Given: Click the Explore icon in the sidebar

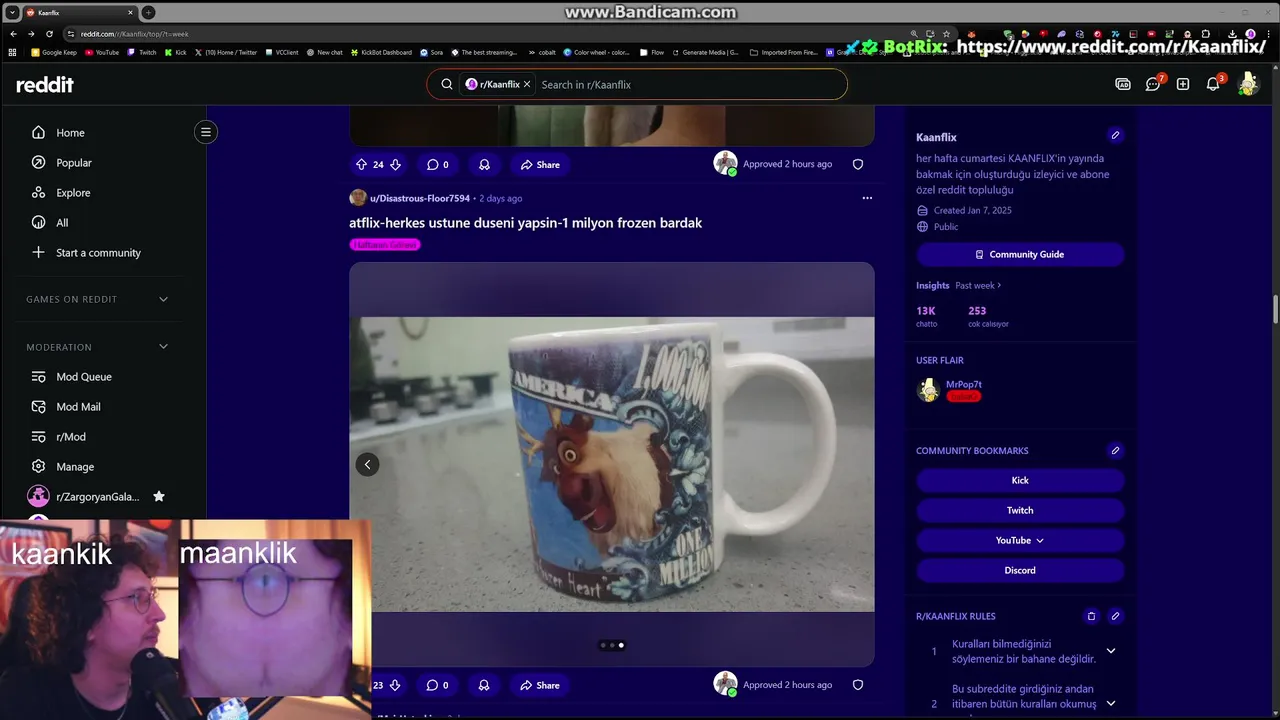Looking at the screenshot, I should [38, 193].
